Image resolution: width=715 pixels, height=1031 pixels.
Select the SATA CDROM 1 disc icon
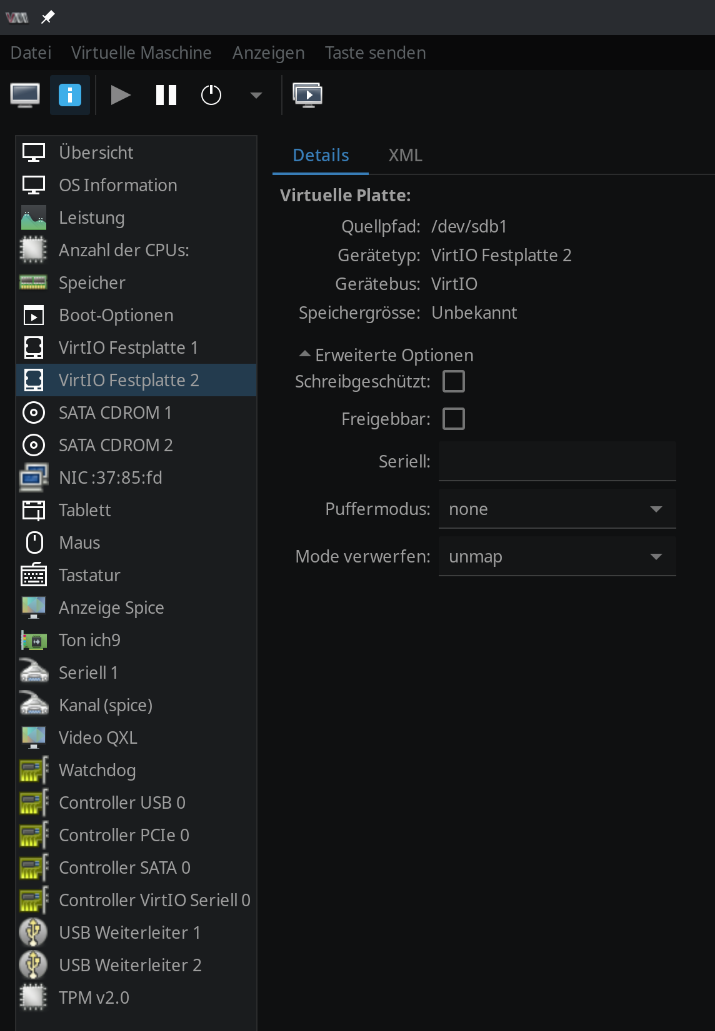[34, 412]
